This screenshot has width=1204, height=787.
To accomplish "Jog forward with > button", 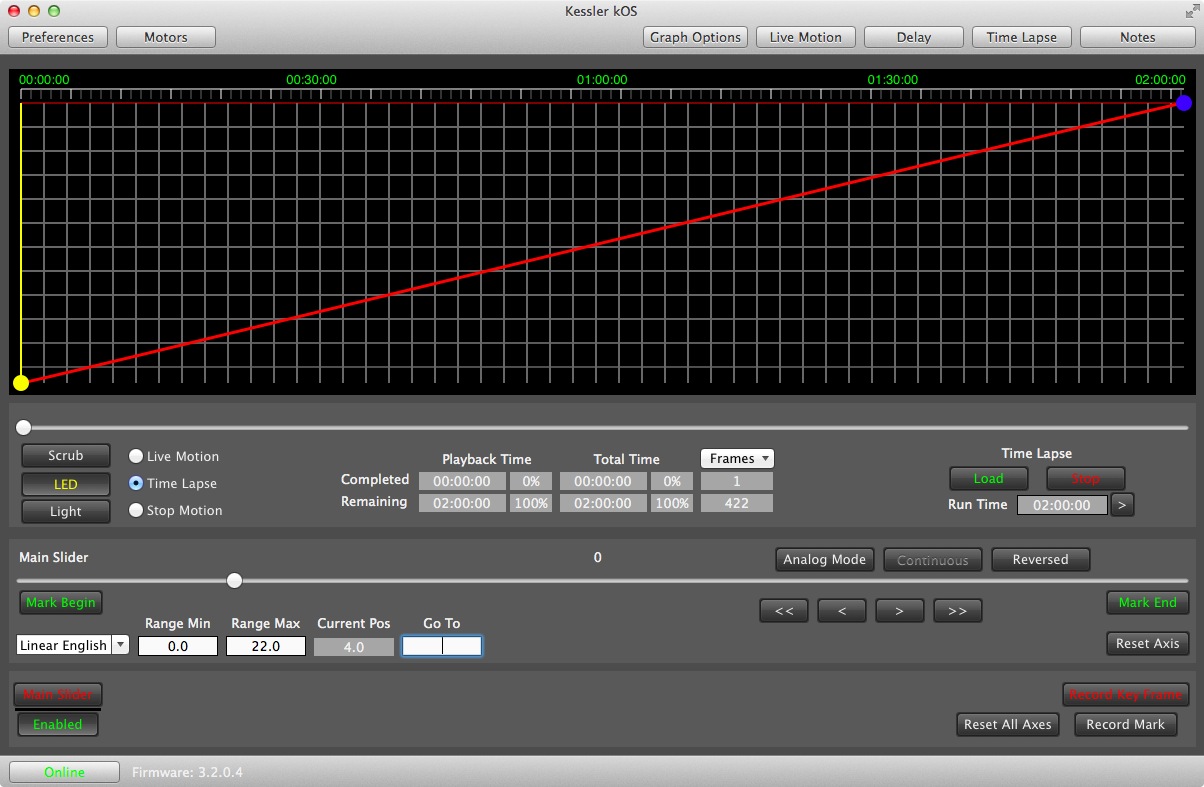I will point(900,611).
